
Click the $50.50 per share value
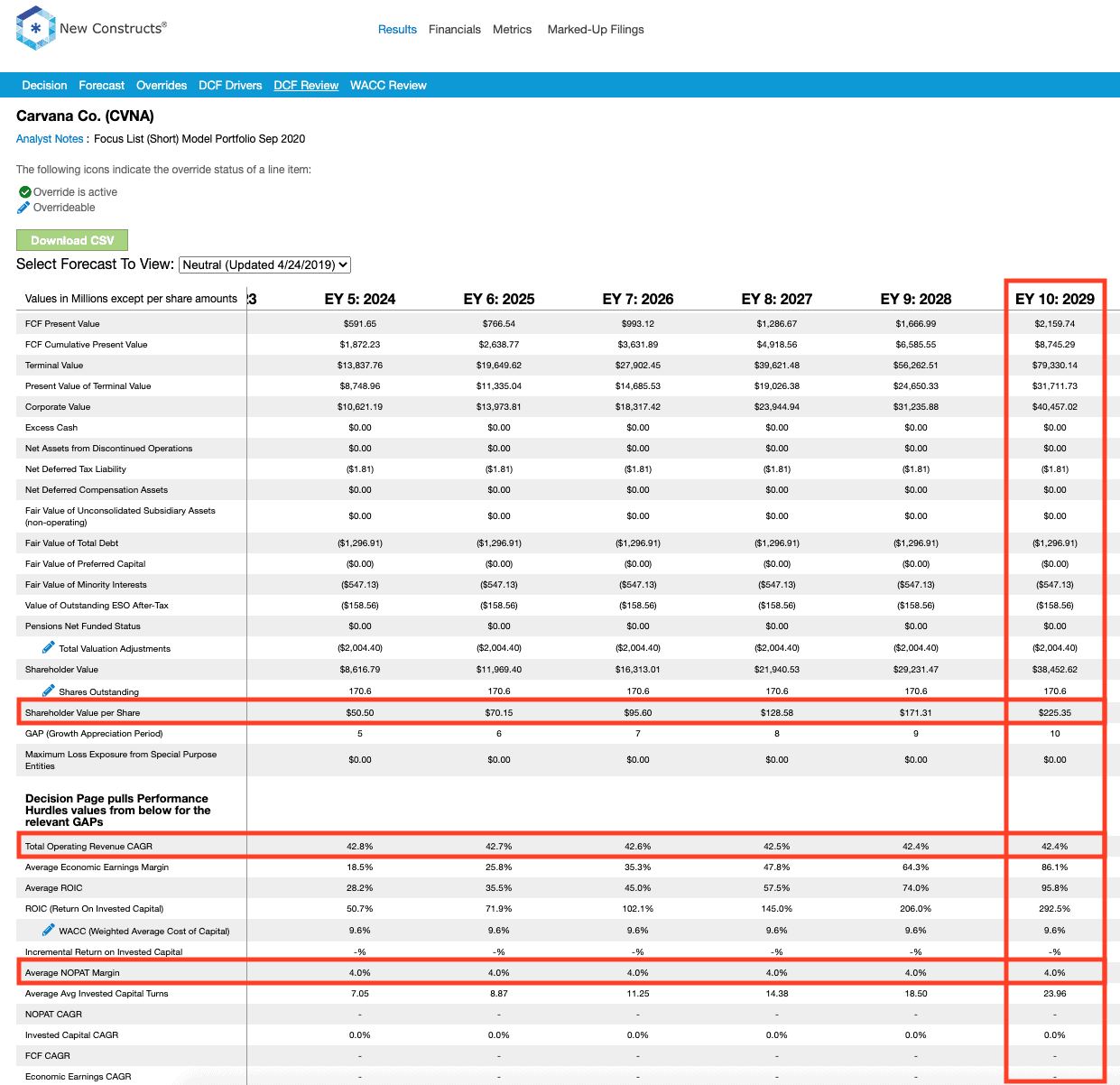tap(360, 713)
